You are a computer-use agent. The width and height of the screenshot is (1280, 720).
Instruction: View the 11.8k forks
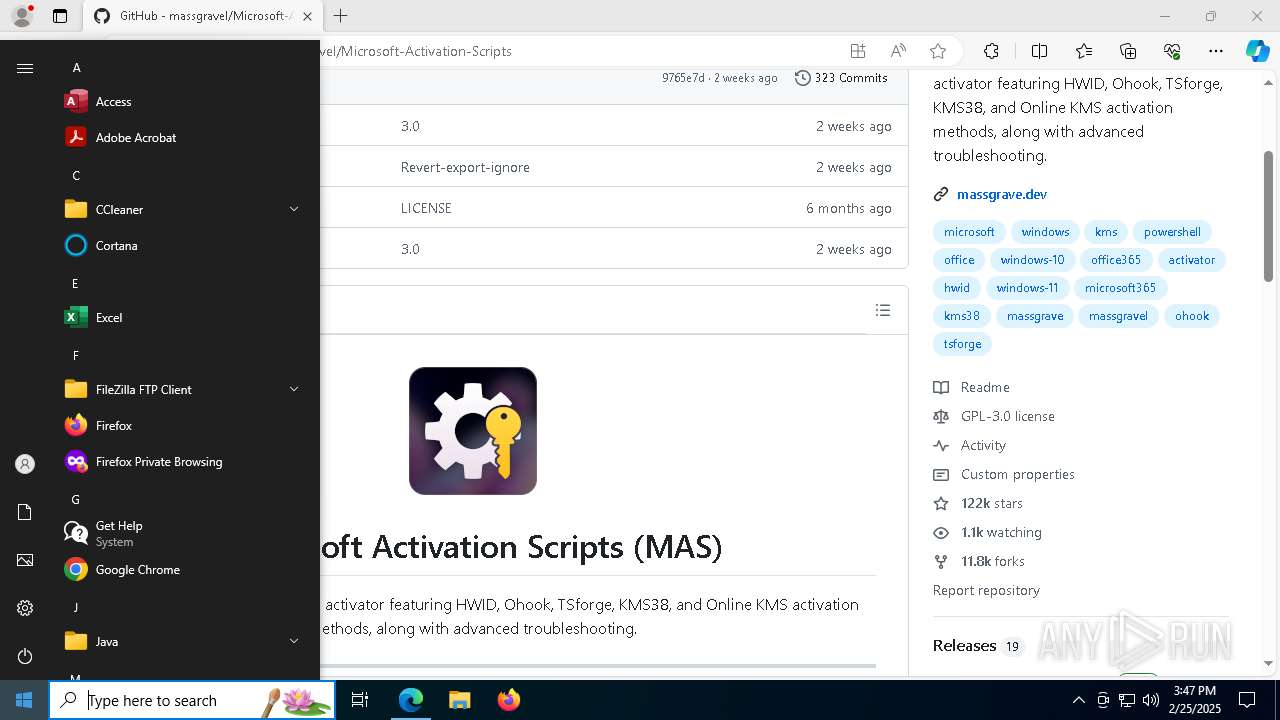click(x=979, y=561)
